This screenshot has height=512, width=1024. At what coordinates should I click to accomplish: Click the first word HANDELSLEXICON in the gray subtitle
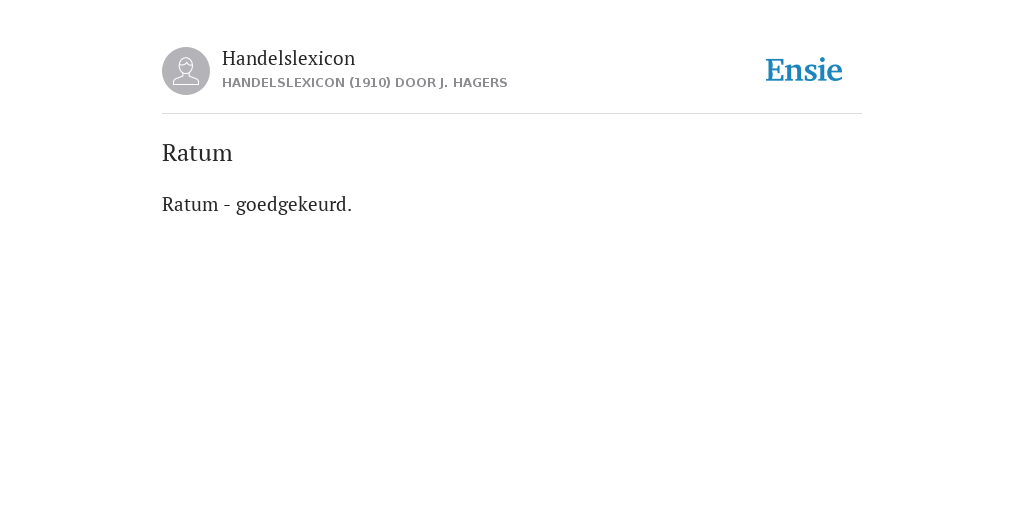[283, 83]
